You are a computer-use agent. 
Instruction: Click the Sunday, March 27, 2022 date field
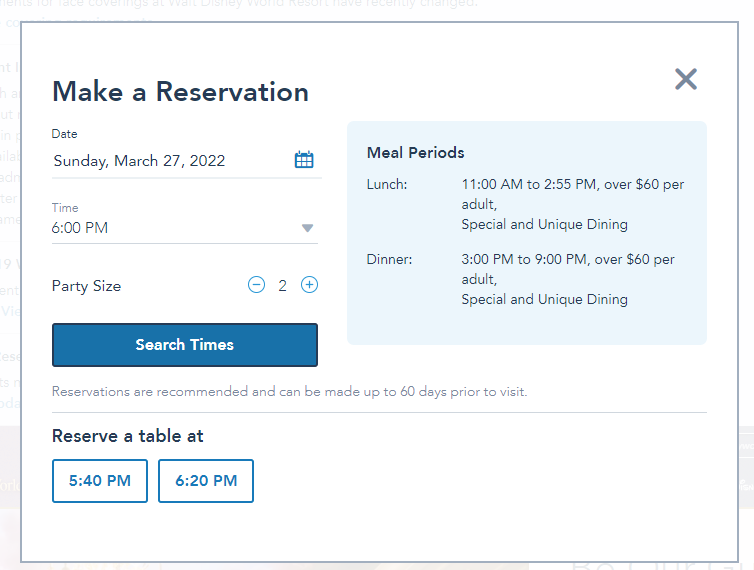pyautogui.click(x=140, y=161)
